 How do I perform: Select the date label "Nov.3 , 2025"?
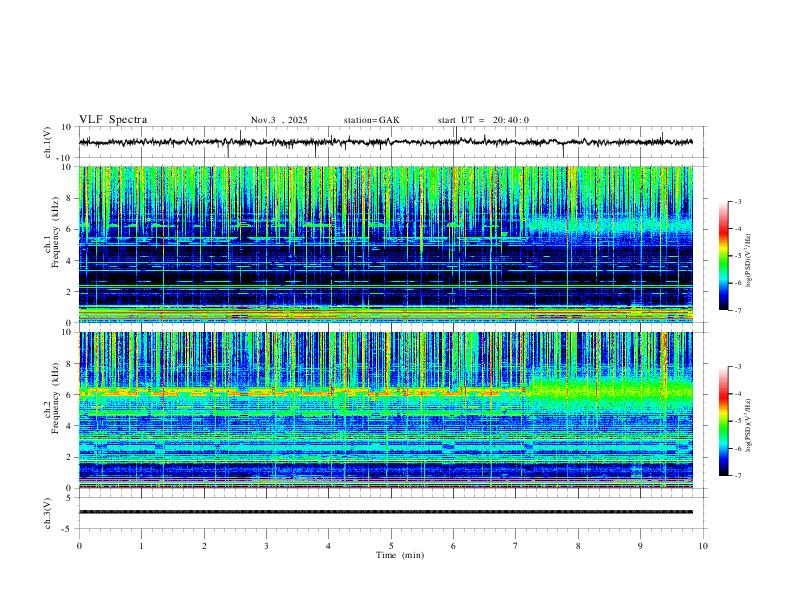click(x=279, y=120)
